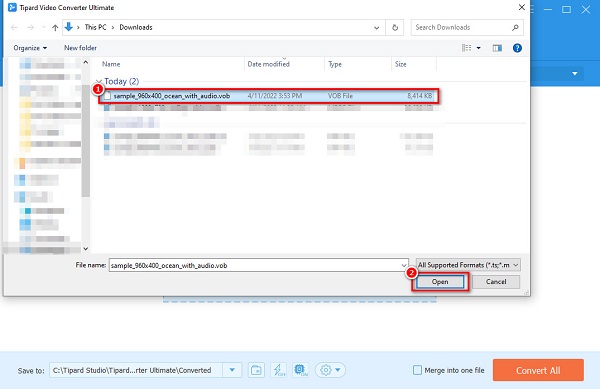Click the refresh folder icon
The image size is (600, 389).
(395, 28)
